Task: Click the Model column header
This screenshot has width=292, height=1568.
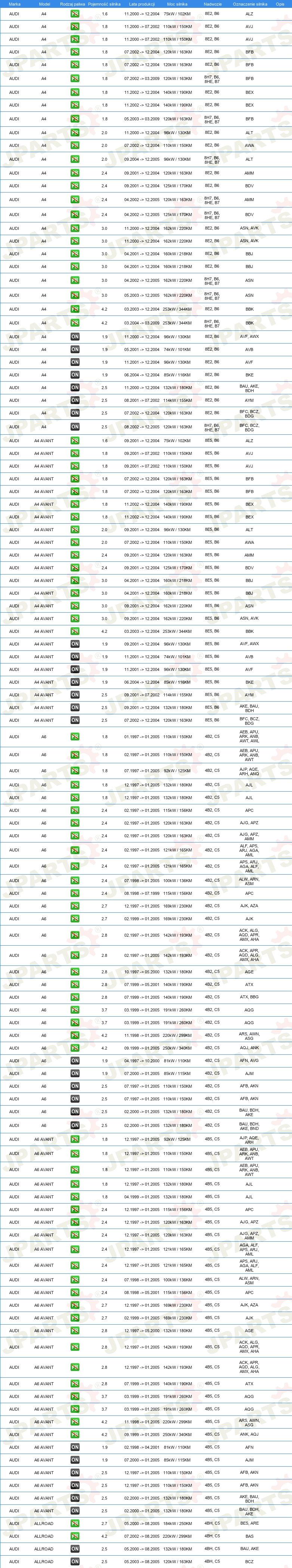Action: tap(44, 4)
